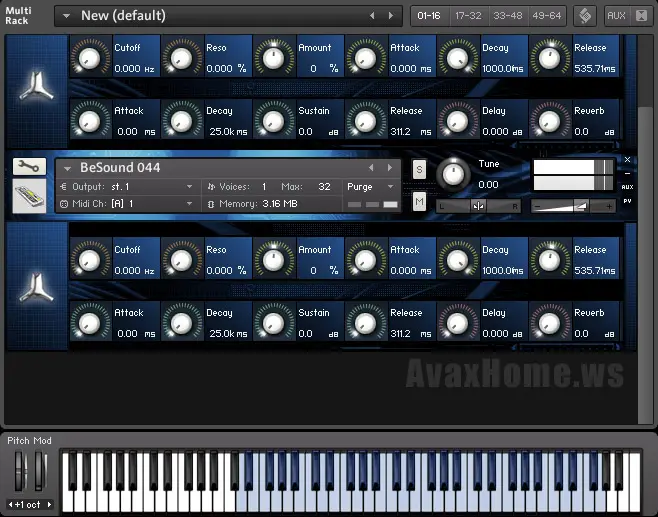The image size is (658, 517).
Task: Click the Mod wheel
Action: 39,471
